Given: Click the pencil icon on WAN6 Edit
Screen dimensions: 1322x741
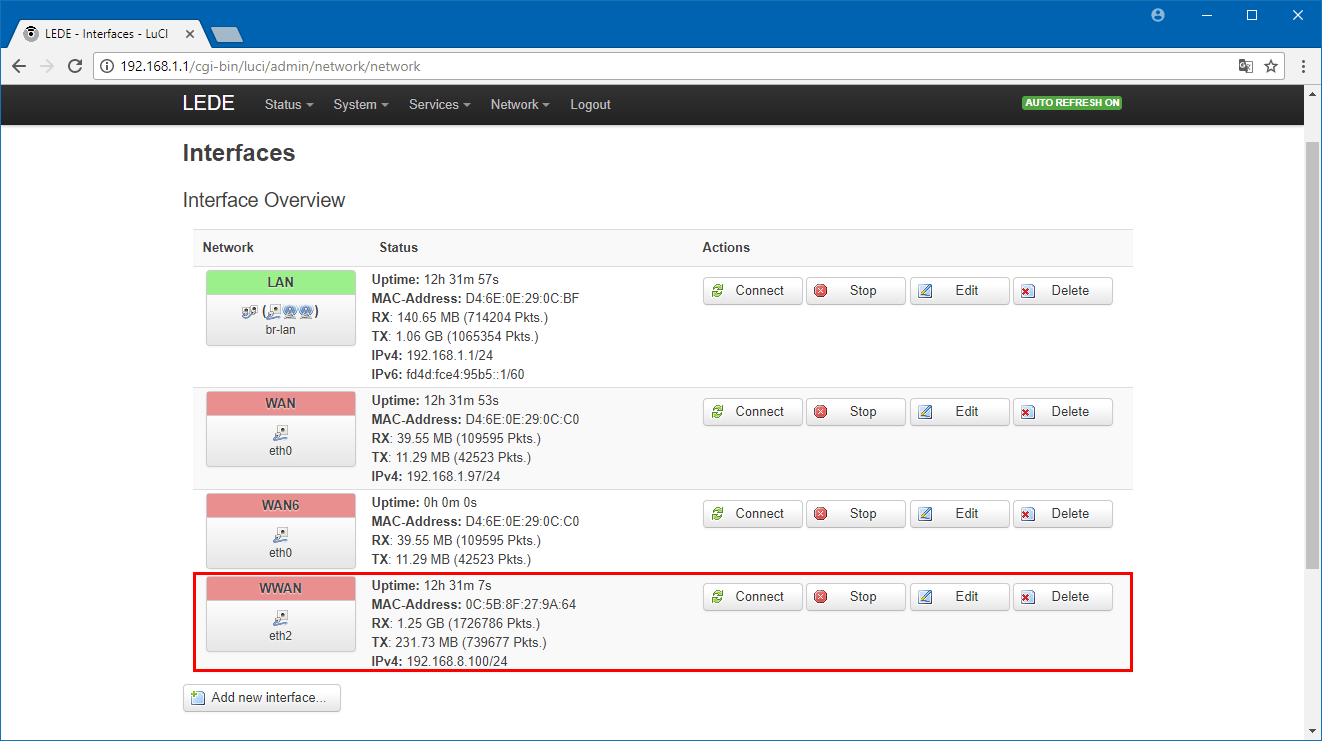Looking at the screenshot, I should (925, 514).
